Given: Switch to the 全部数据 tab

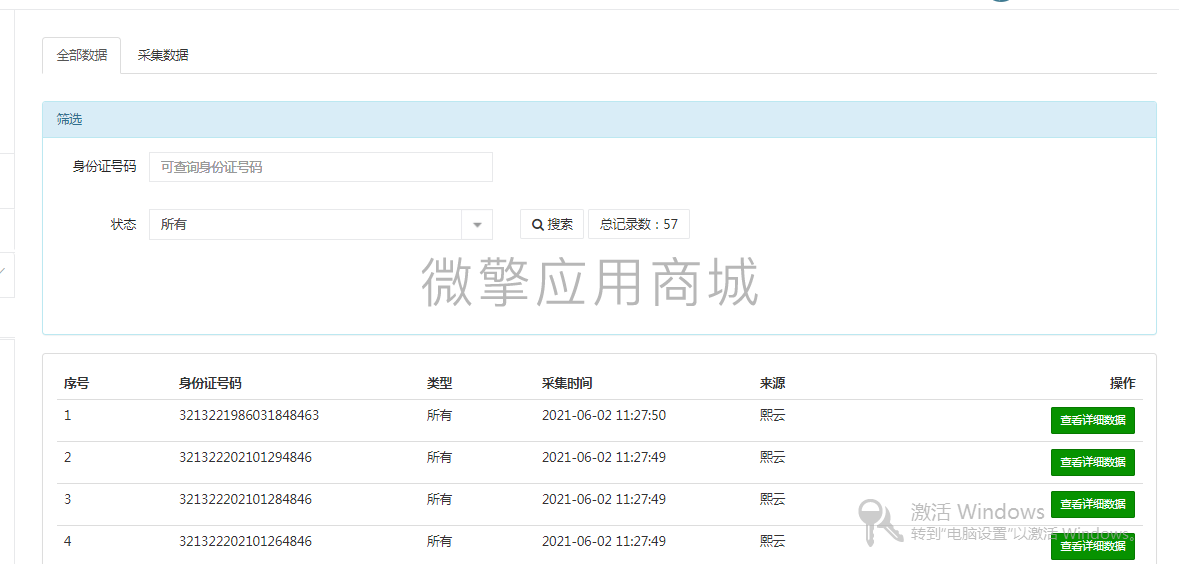Looking at the screenshot, I should (81, 55).
